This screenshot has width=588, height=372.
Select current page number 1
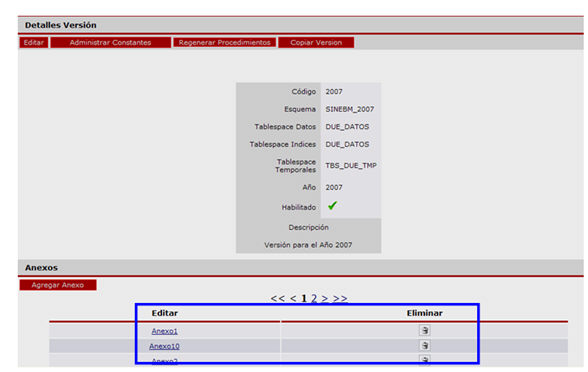point(304,298)
